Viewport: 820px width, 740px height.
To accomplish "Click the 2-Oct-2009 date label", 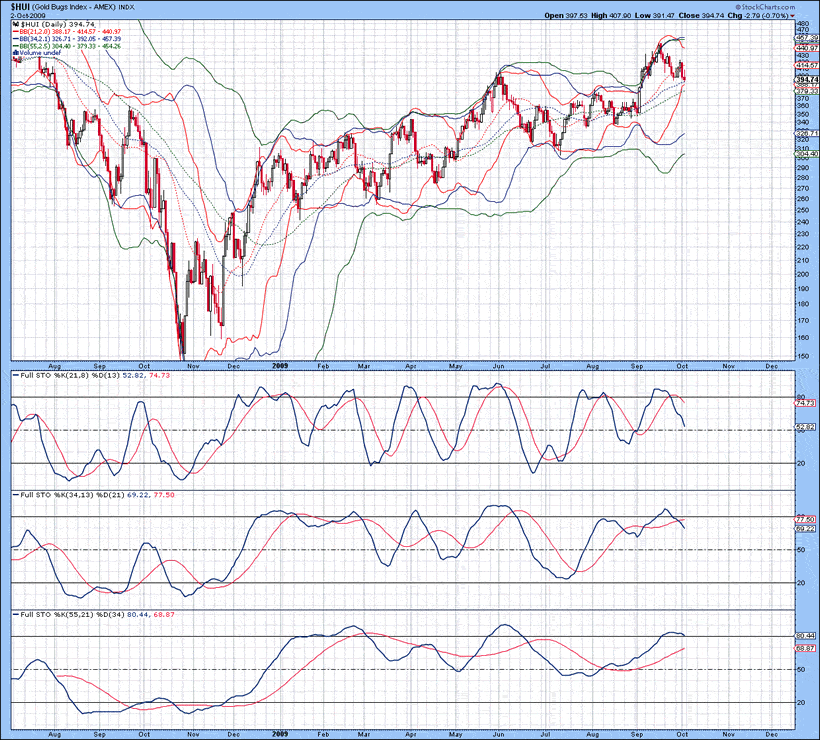I will pos(28,16).
